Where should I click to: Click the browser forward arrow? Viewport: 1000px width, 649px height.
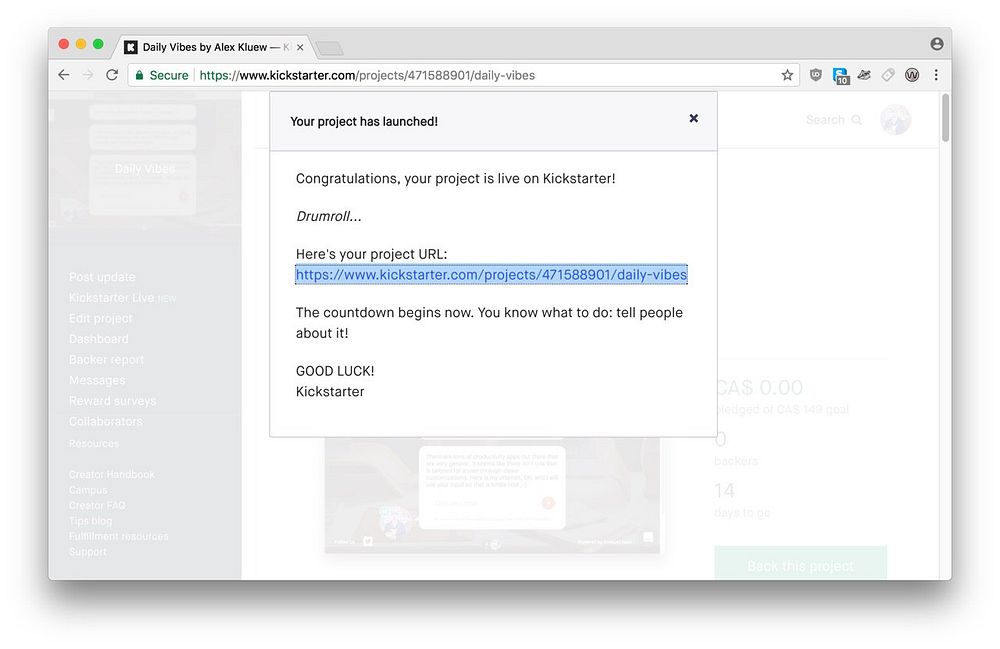pos(88,75)
